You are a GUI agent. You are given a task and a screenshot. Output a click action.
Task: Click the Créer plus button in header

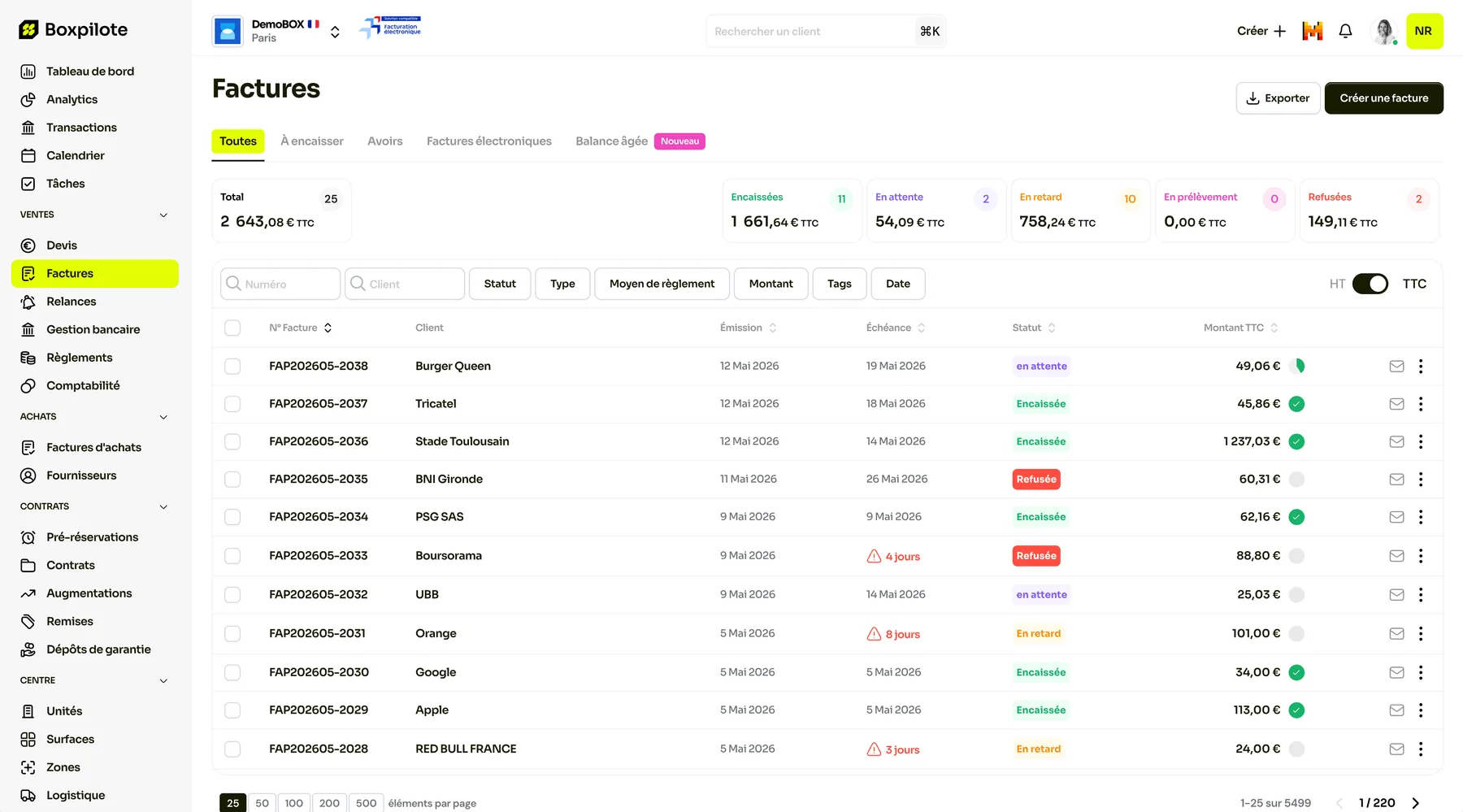click(x=1261, y=31)
